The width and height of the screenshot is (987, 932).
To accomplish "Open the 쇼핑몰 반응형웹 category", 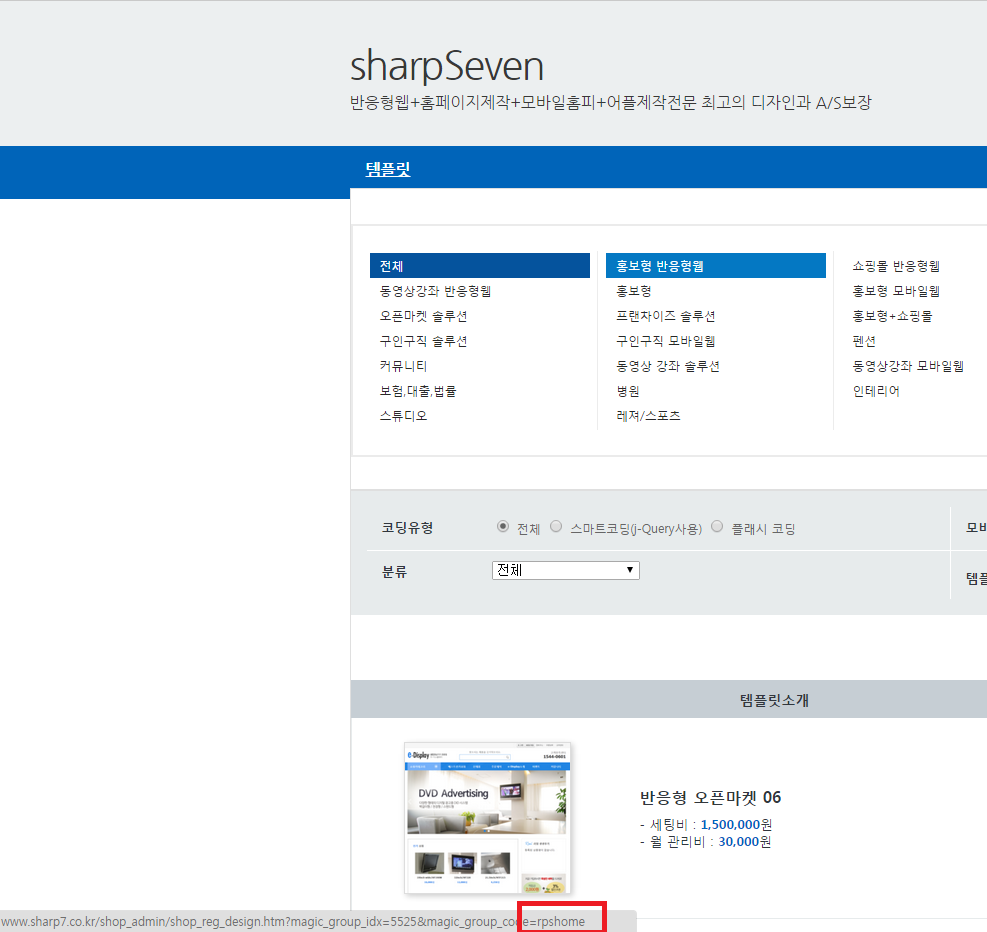I will [896, 266].
